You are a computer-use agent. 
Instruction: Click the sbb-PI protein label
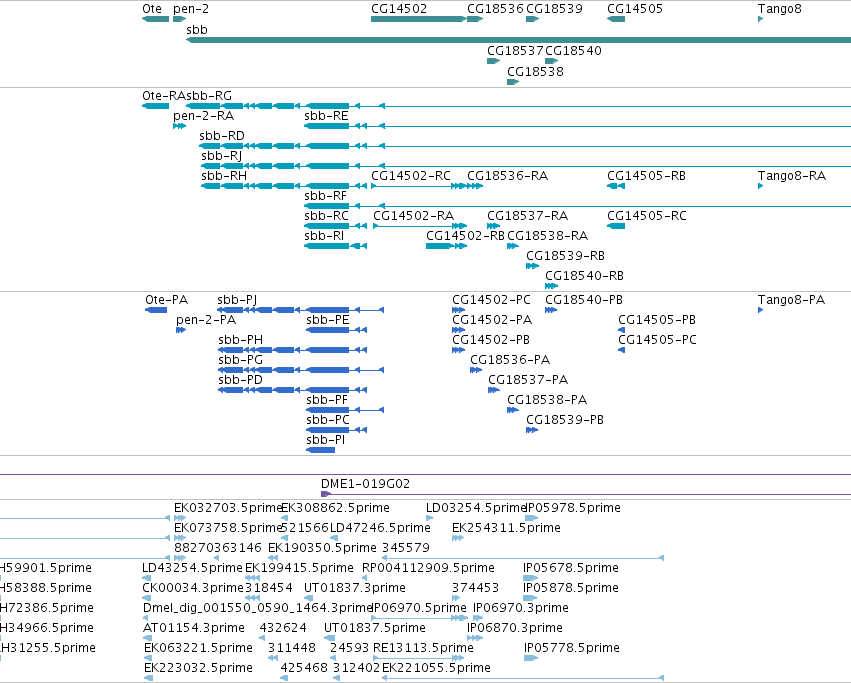[325, 440]
